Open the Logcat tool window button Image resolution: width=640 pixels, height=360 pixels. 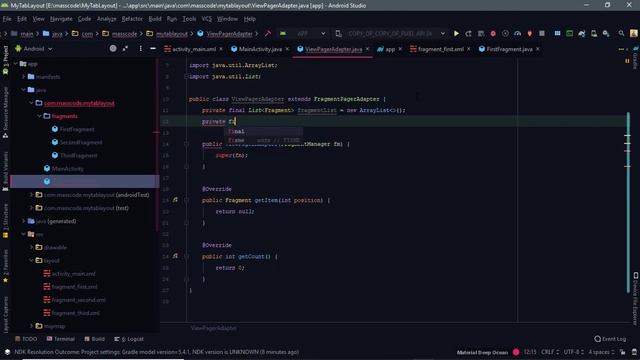point(129,339)
